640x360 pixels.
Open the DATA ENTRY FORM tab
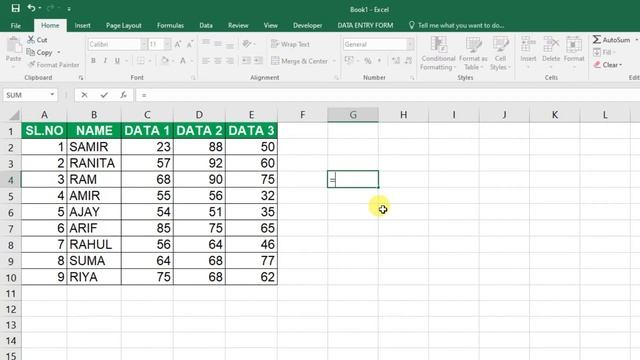tap(365, 25)
